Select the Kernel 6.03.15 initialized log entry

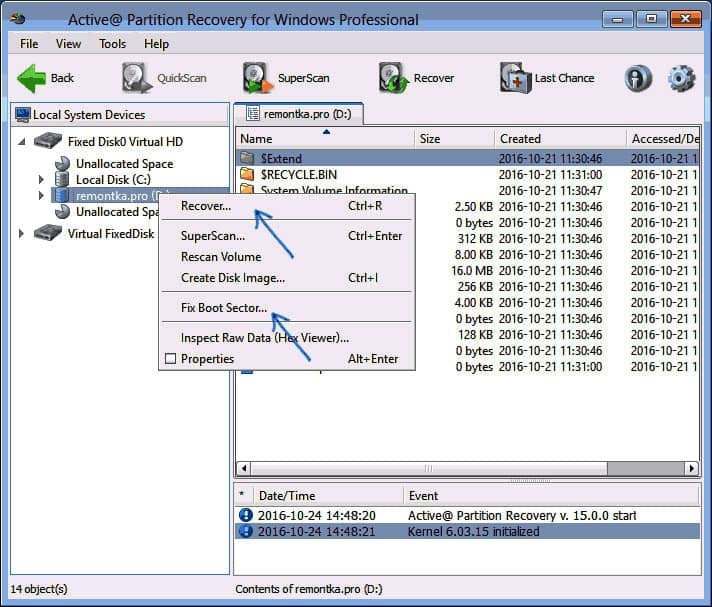[x=473, y=531]
